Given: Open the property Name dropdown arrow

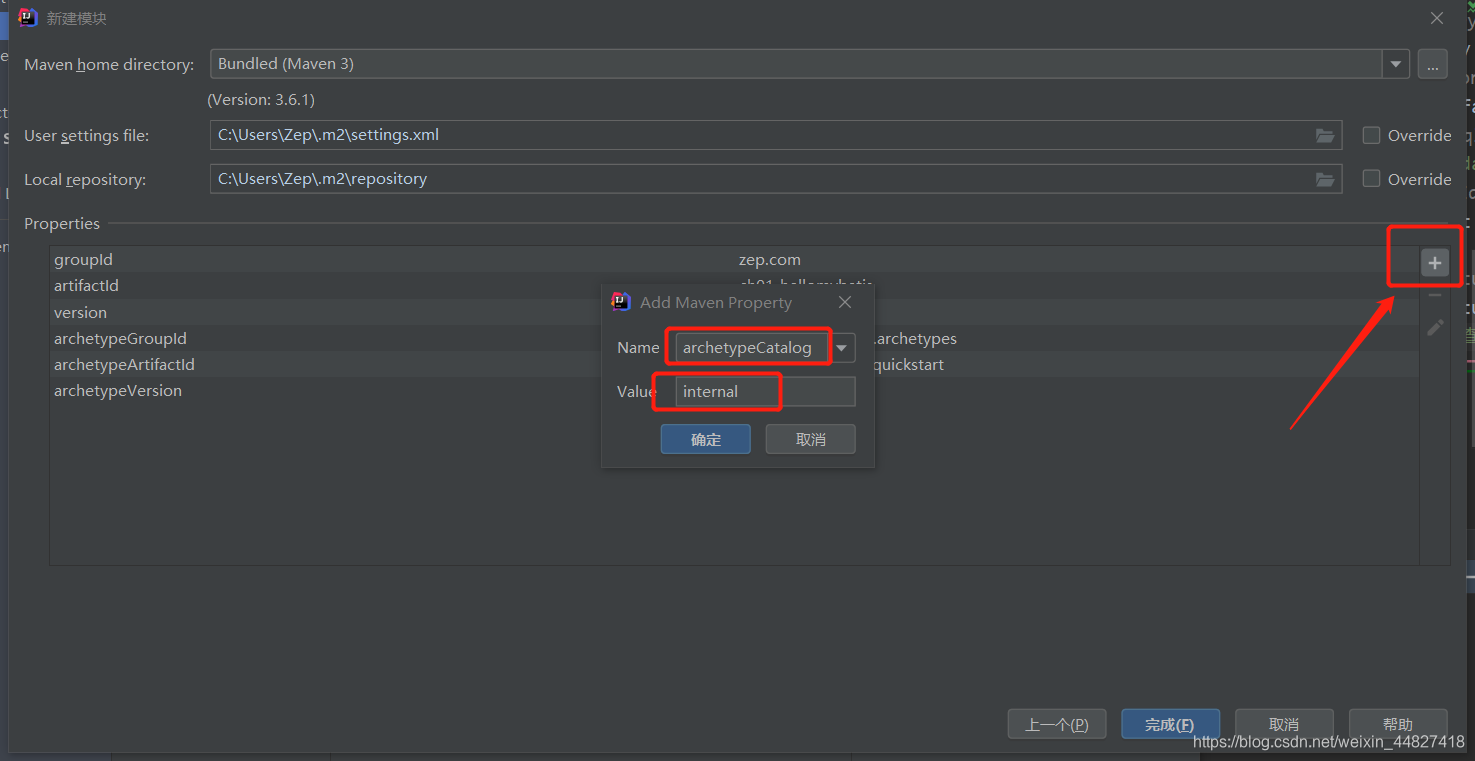Looking at the screenshot, I should [842, 348].
